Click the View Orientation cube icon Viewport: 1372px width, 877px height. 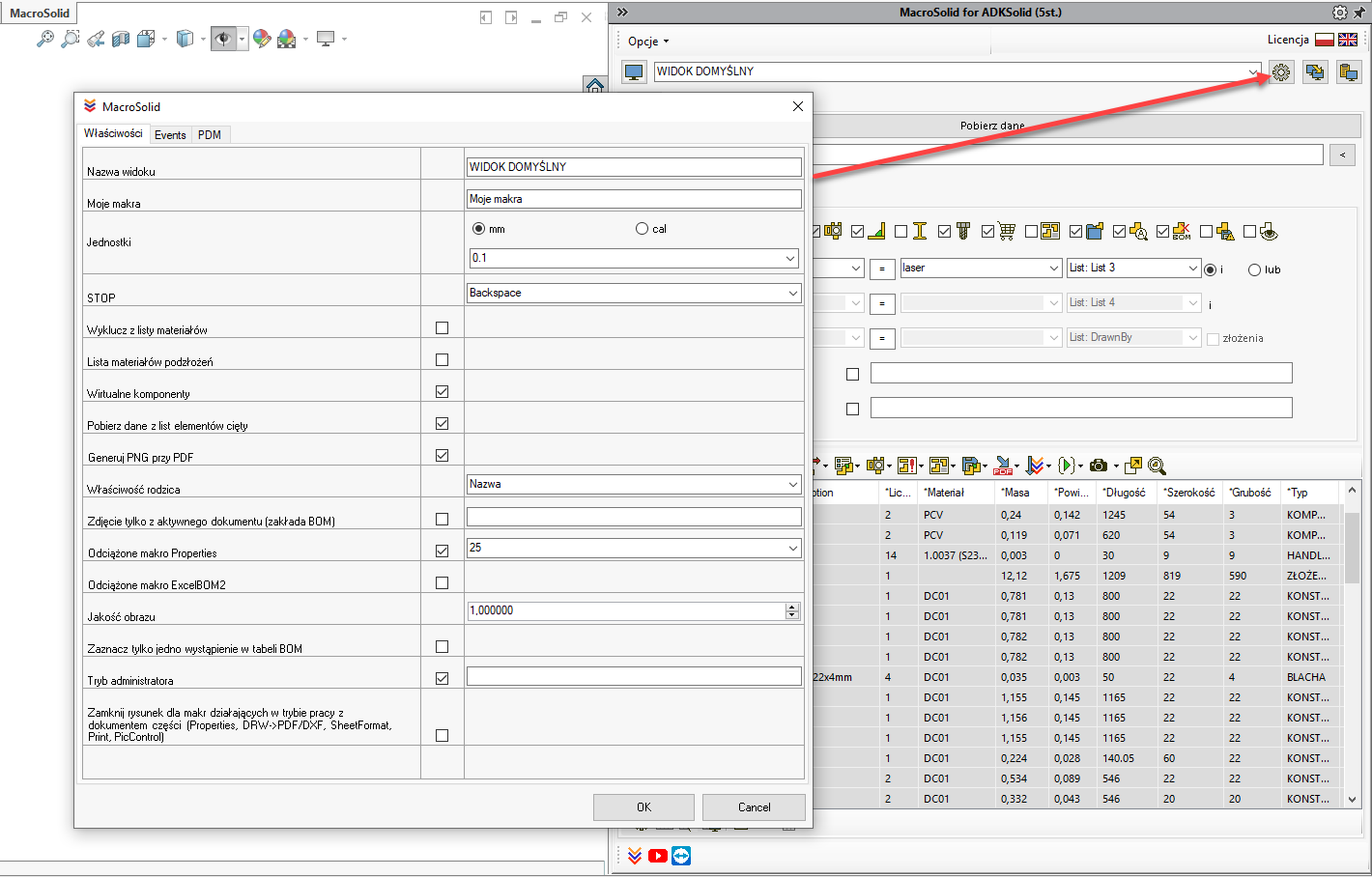(x=146, y=40)
